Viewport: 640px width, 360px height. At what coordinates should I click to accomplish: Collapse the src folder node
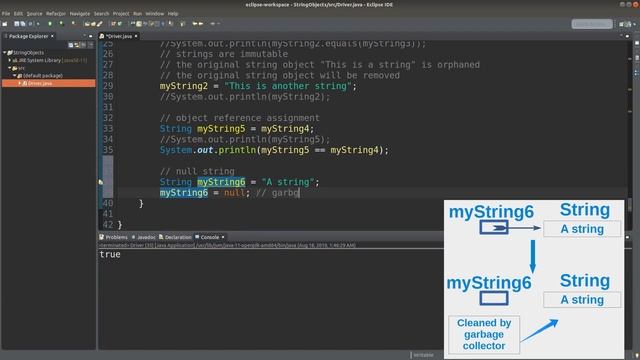click(x=10, y=68)
